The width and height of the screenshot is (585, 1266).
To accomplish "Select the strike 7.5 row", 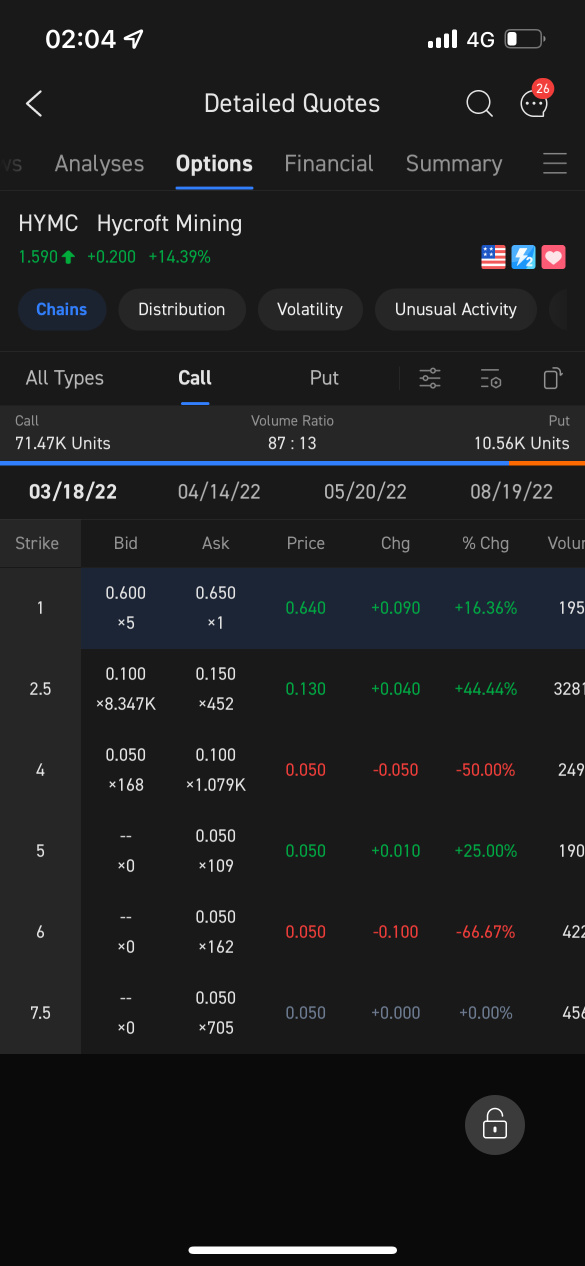I will coord(292,1013).
